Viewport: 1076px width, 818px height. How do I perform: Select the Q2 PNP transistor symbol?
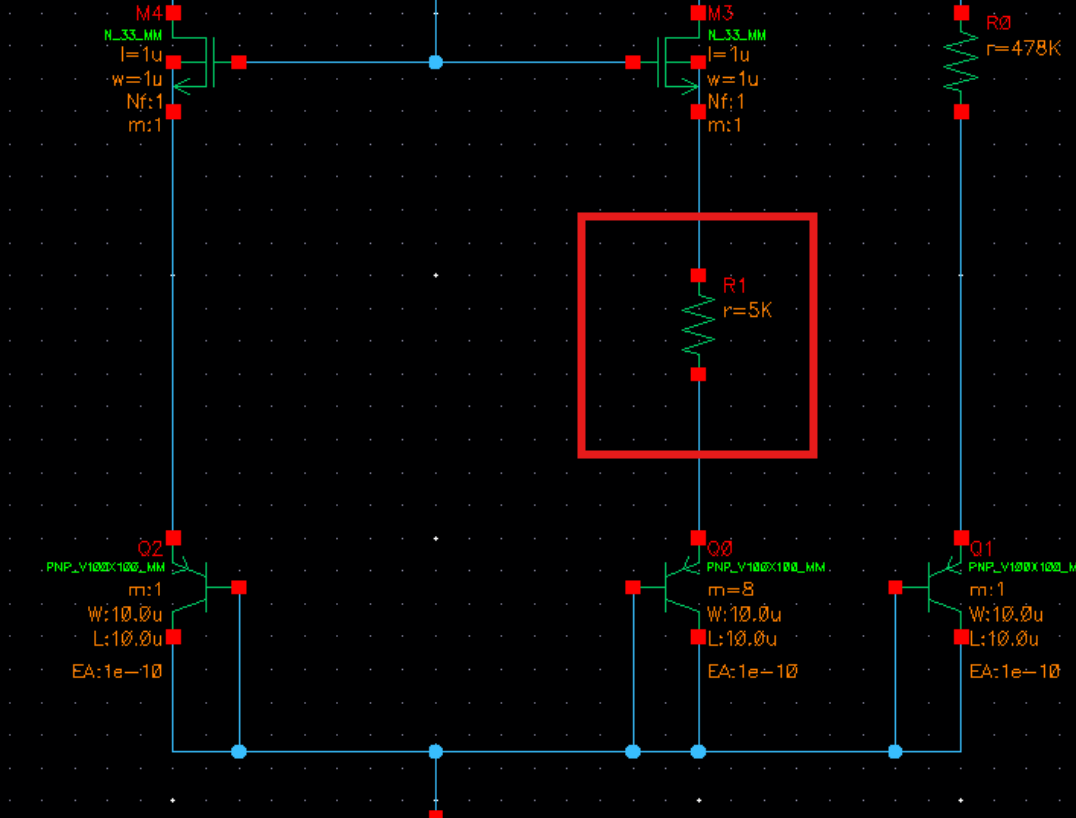pos(191,587)
